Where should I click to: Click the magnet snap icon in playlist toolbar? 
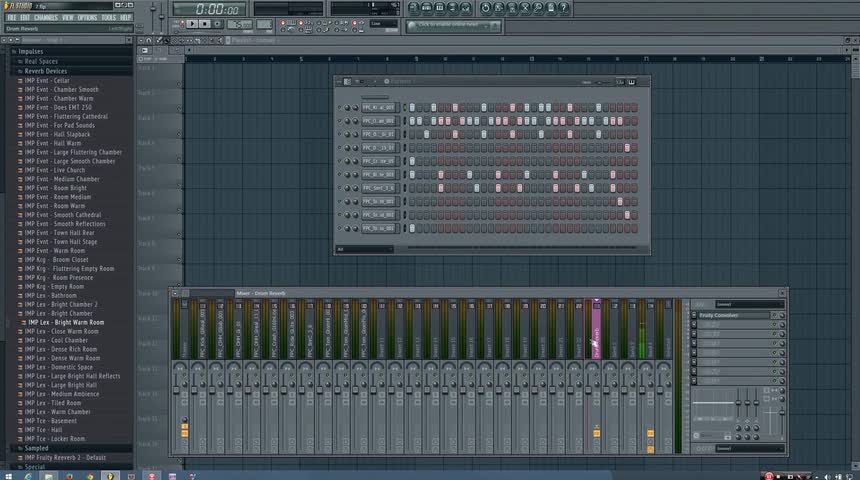tap(149, 40)
